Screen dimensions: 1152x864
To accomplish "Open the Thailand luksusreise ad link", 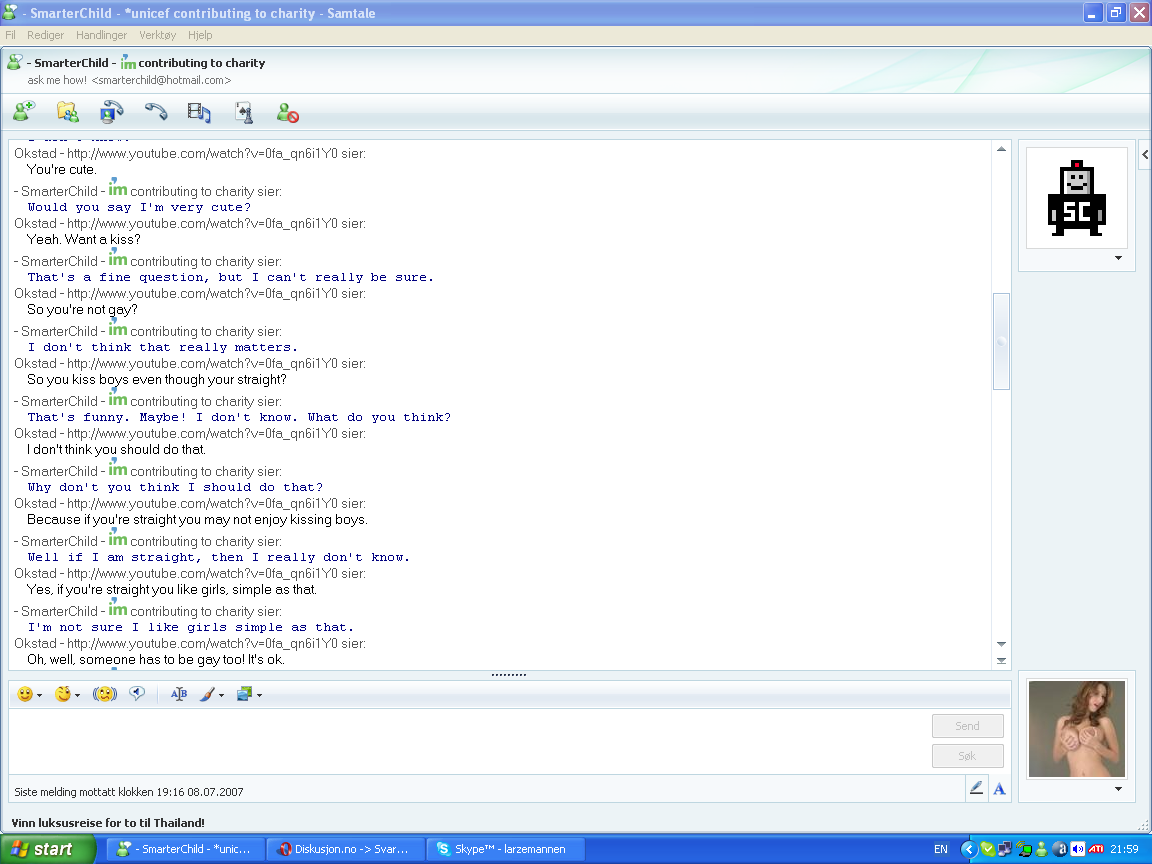I will (108, 823).
